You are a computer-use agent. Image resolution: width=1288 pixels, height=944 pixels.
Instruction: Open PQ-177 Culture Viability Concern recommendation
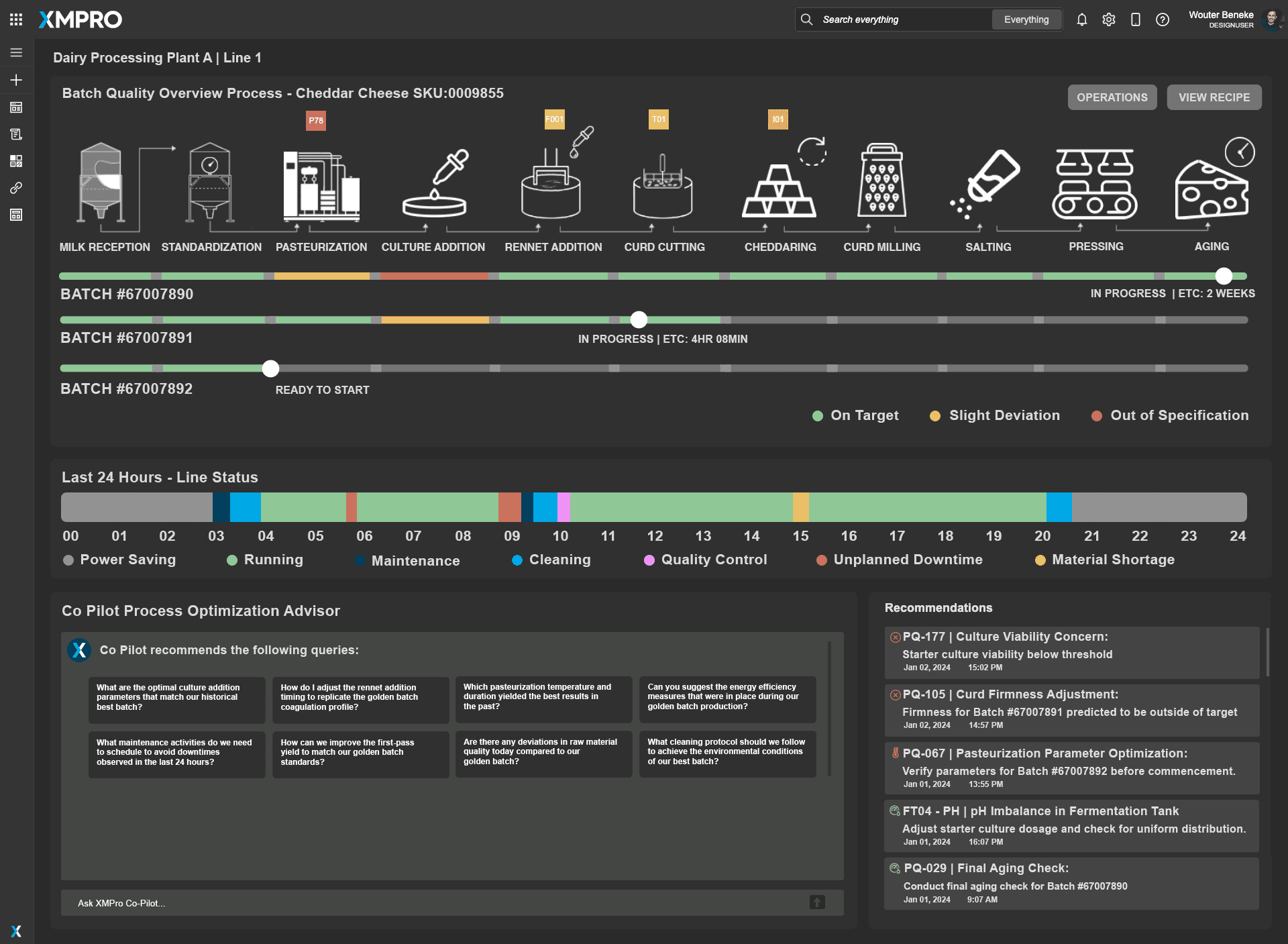coord(1071,651)
